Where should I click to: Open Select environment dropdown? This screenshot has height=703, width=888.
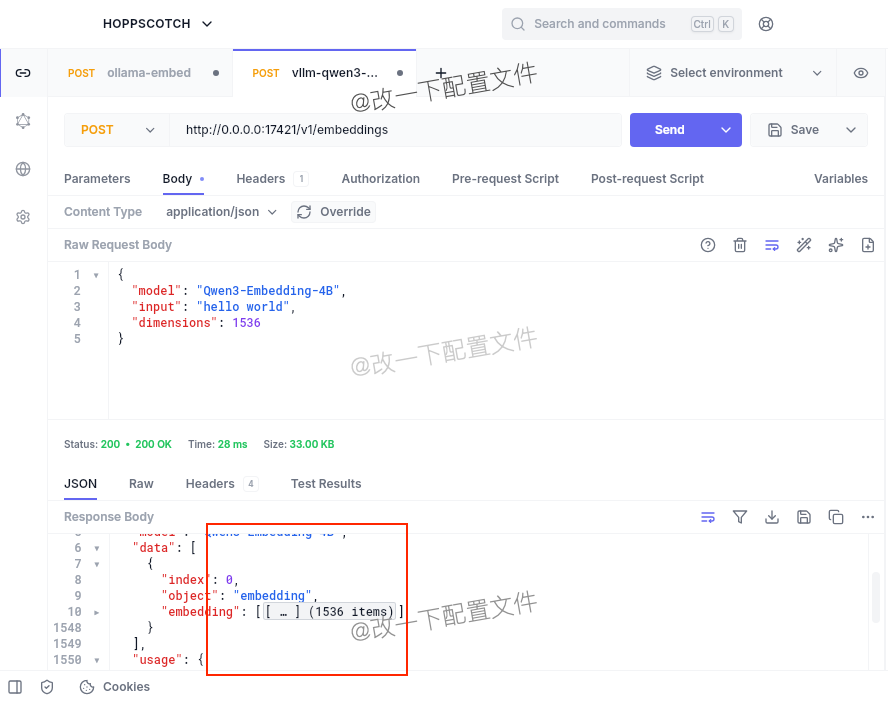coord(733,73)
